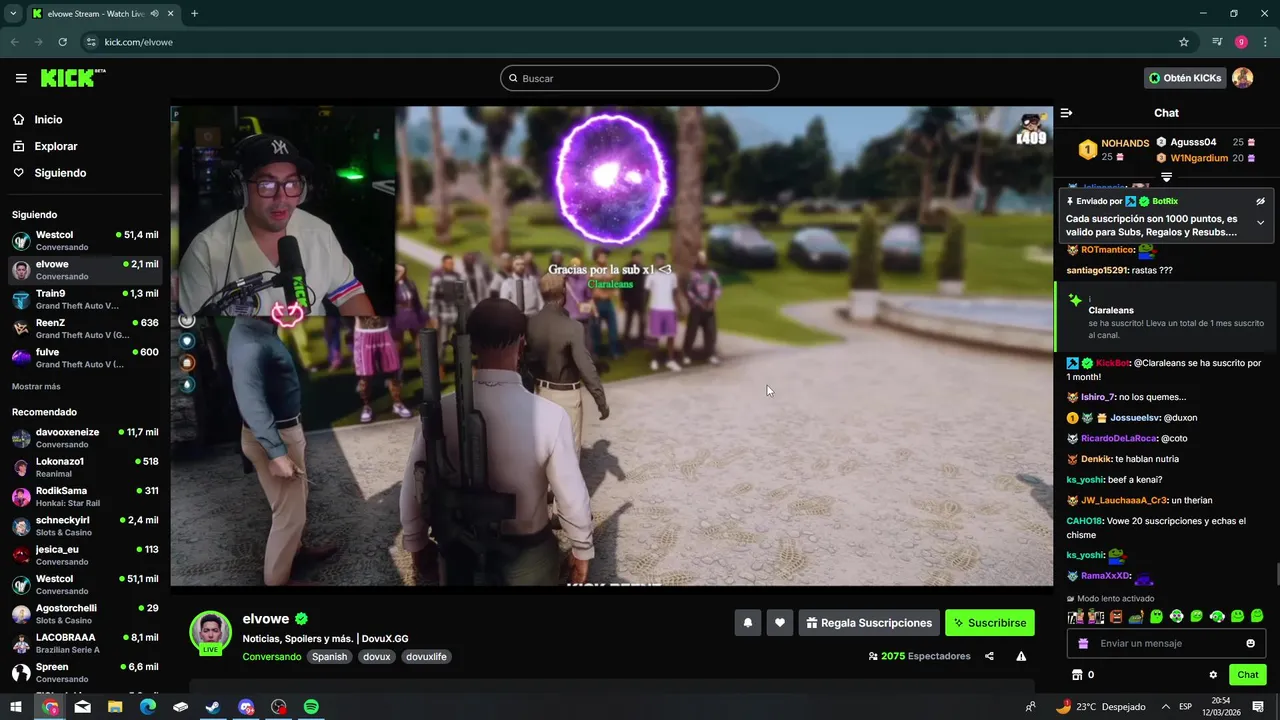
Task: Expand the pinned message chevron
Action: [x=1260, y=222]
